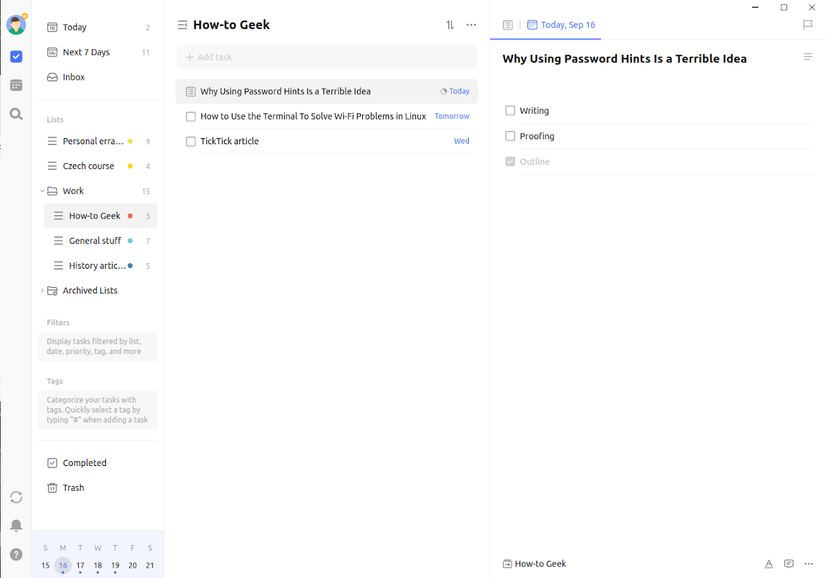The image size is (825, 578).
Task: Check the Writing subtask checkbox
Action: (x=510, y=110)
